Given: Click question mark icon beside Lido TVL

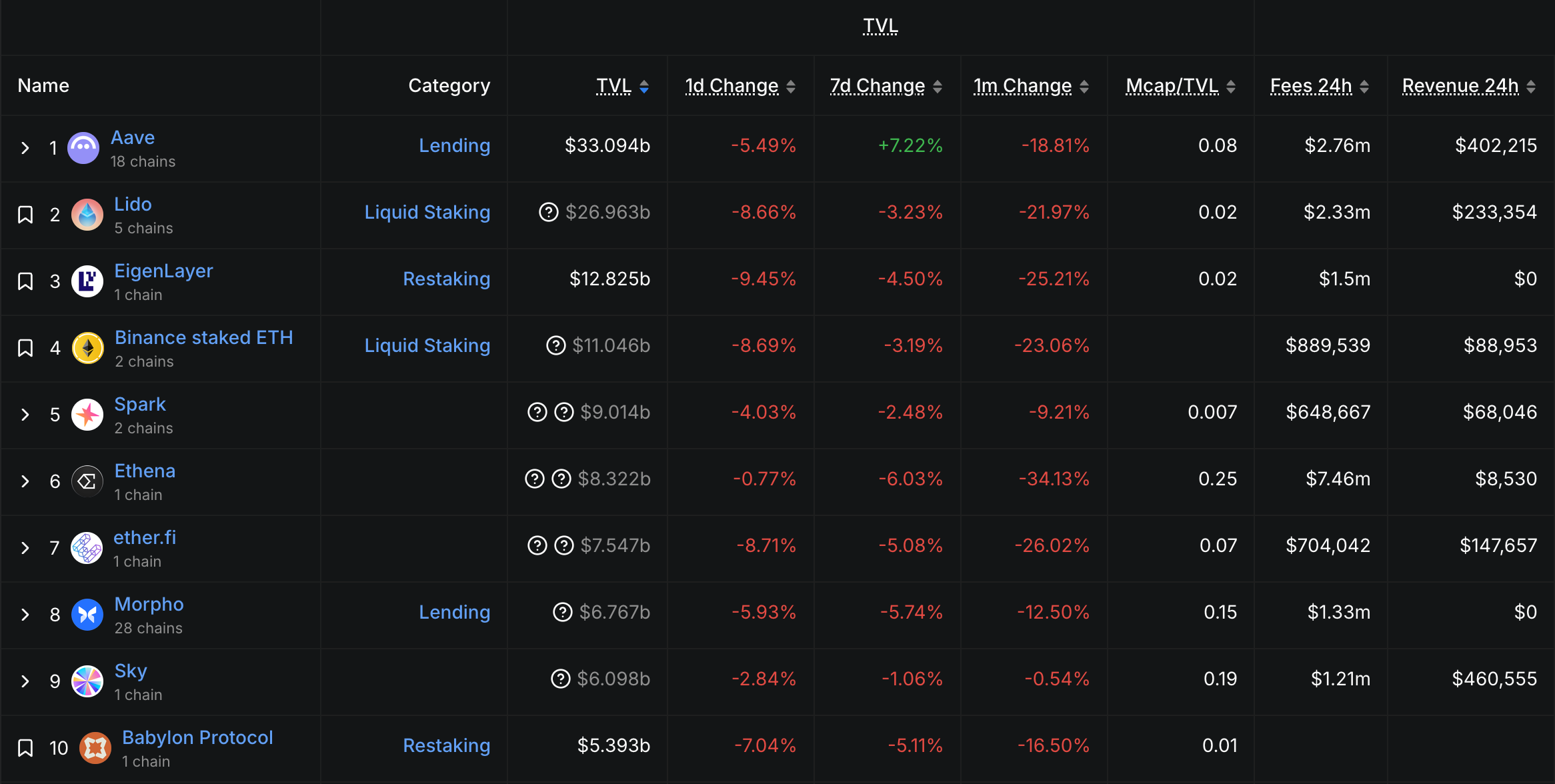Looking at the screenshot, I should click(x=548, y=212).
